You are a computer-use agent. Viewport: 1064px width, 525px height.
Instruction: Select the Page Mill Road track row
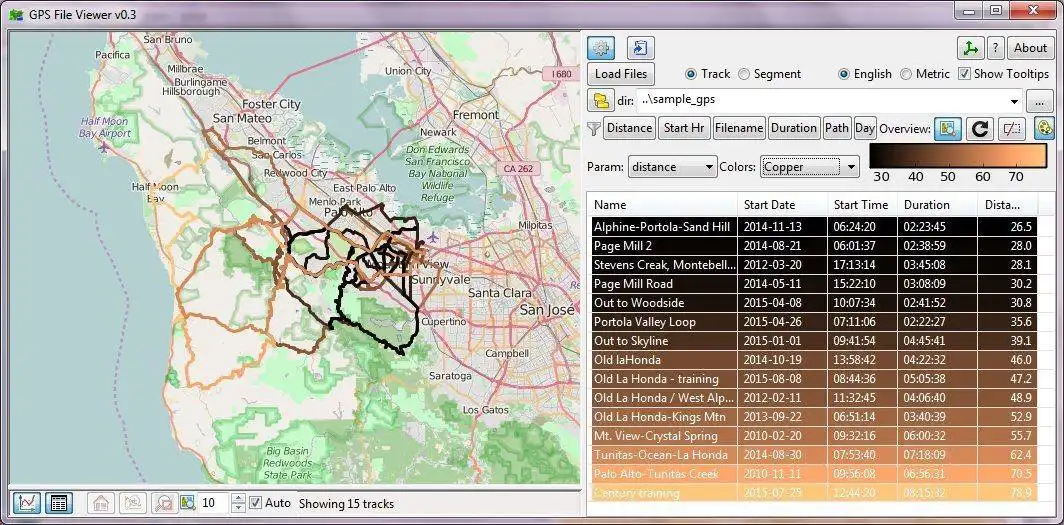pyautogui.click(x=812, y=284)
